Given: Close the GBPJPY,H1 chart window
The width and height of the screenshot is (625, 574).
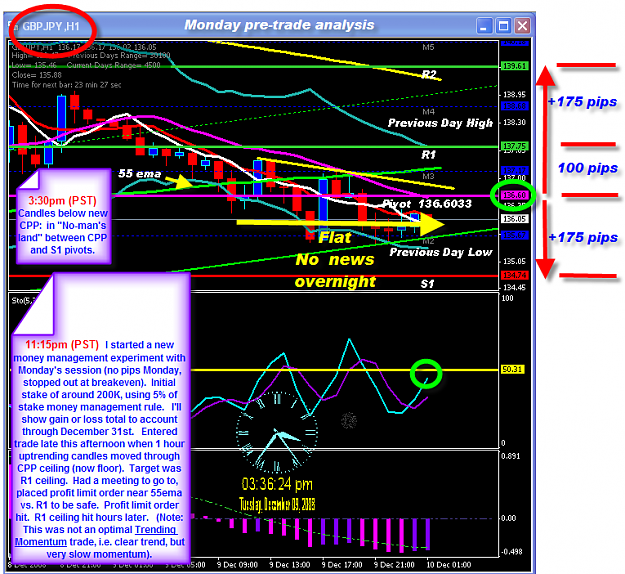Looking at the screenshot, I should click(522, 26).
